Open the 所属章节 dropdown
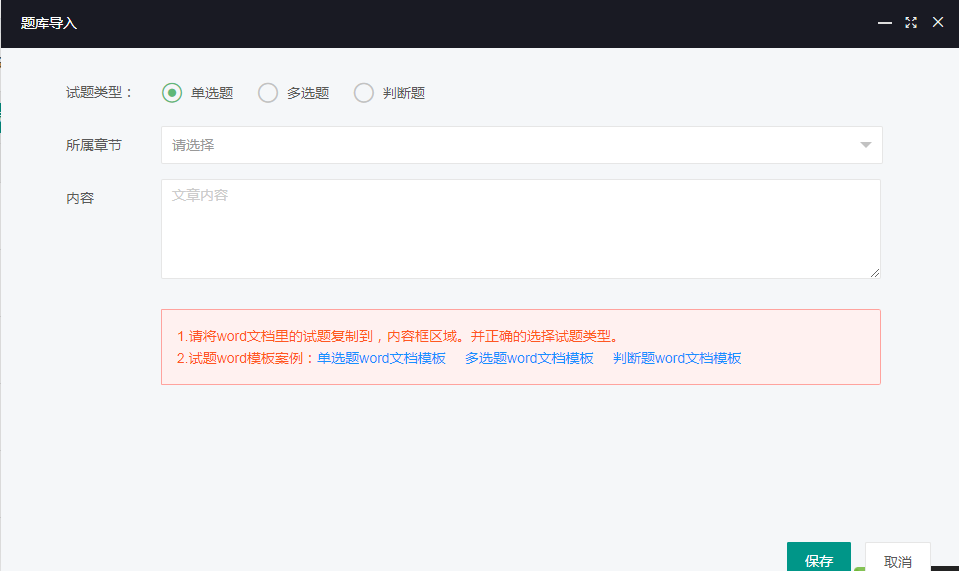 [522, 145]
